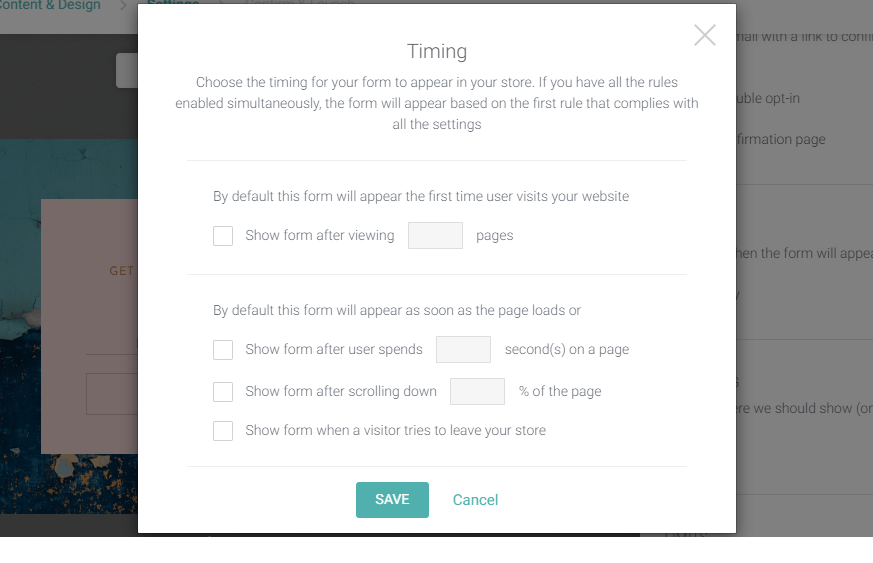Toggle the exit-intent 'tries to leave' checkbox
Image resolution: width=873 pixels, height=563 pixels.
[223, 430]
